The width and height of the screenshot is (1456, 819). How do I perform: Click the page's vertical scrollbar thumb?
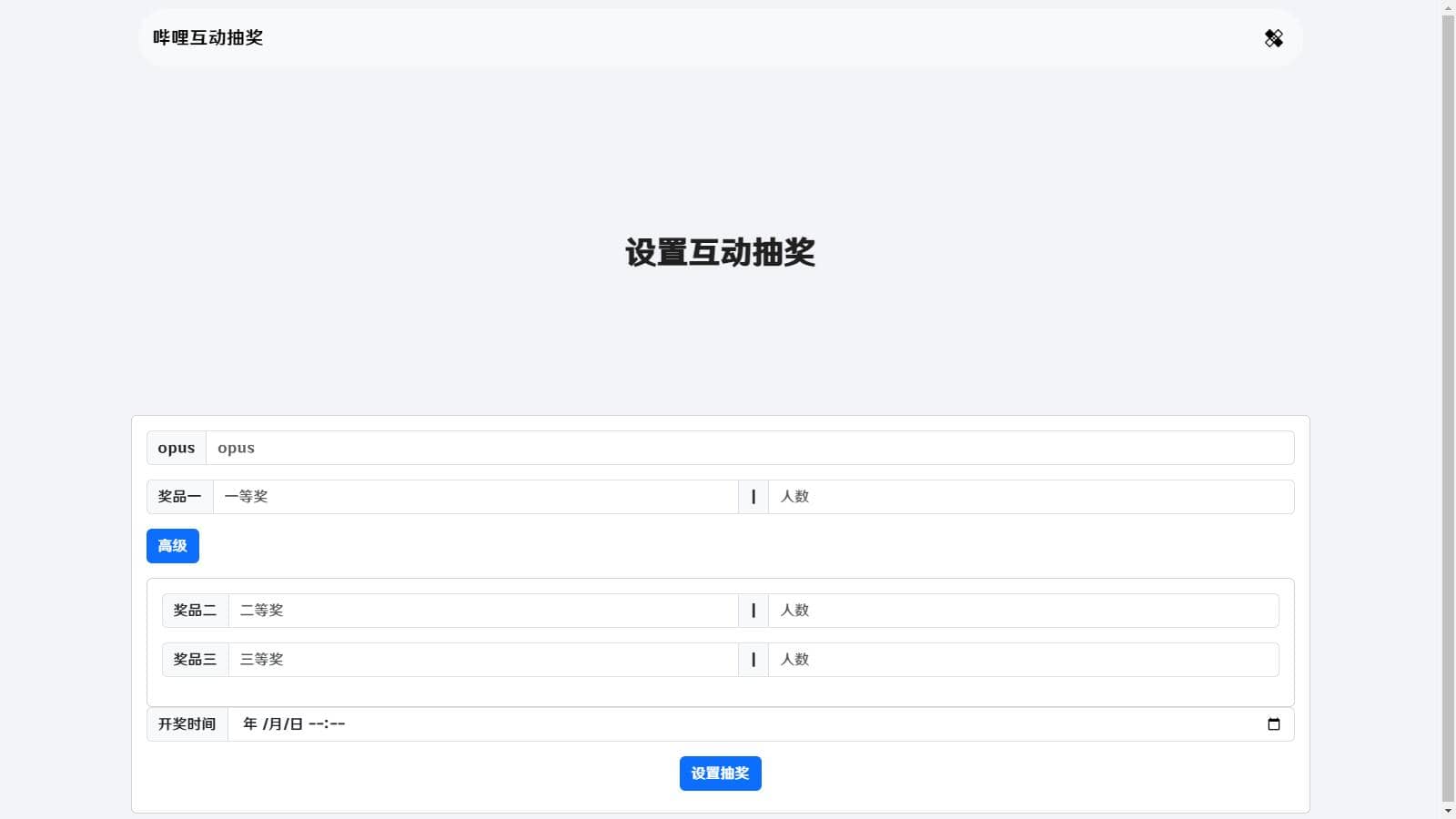pyautogui.click(x=1448, y=400)
